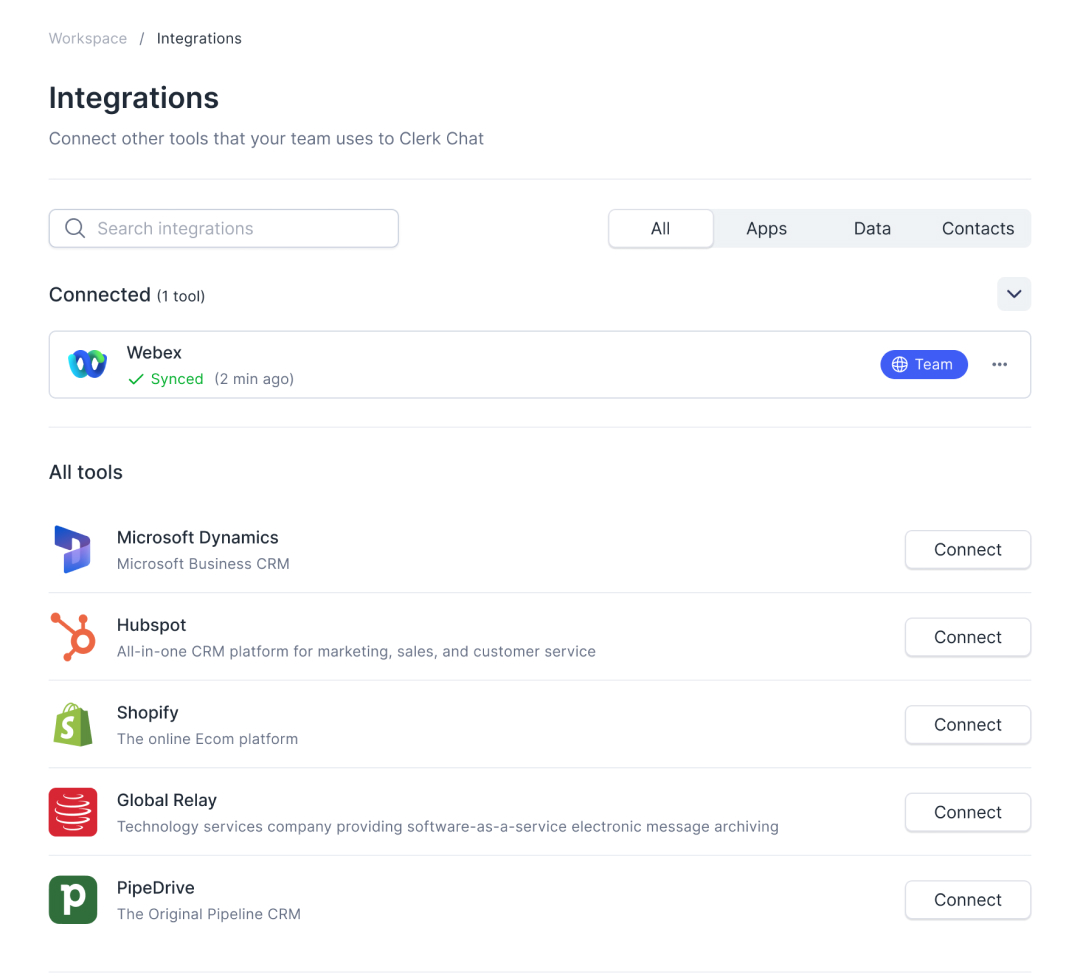1080x976 pixels.
Task: Click 'Technology services company' description
Action: click(x=448, y=826)
